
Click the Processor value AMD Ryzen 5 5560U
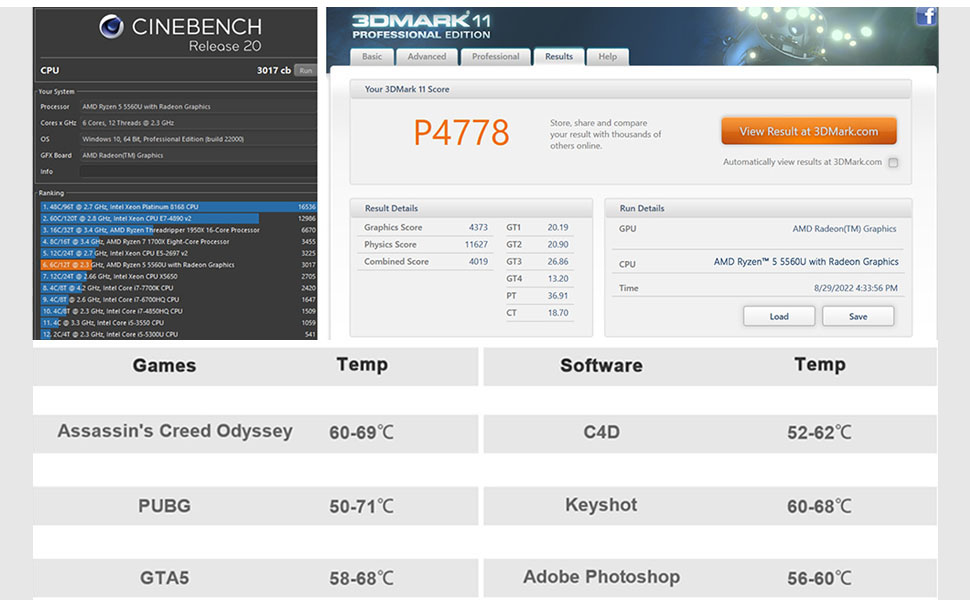coord(146,106)
